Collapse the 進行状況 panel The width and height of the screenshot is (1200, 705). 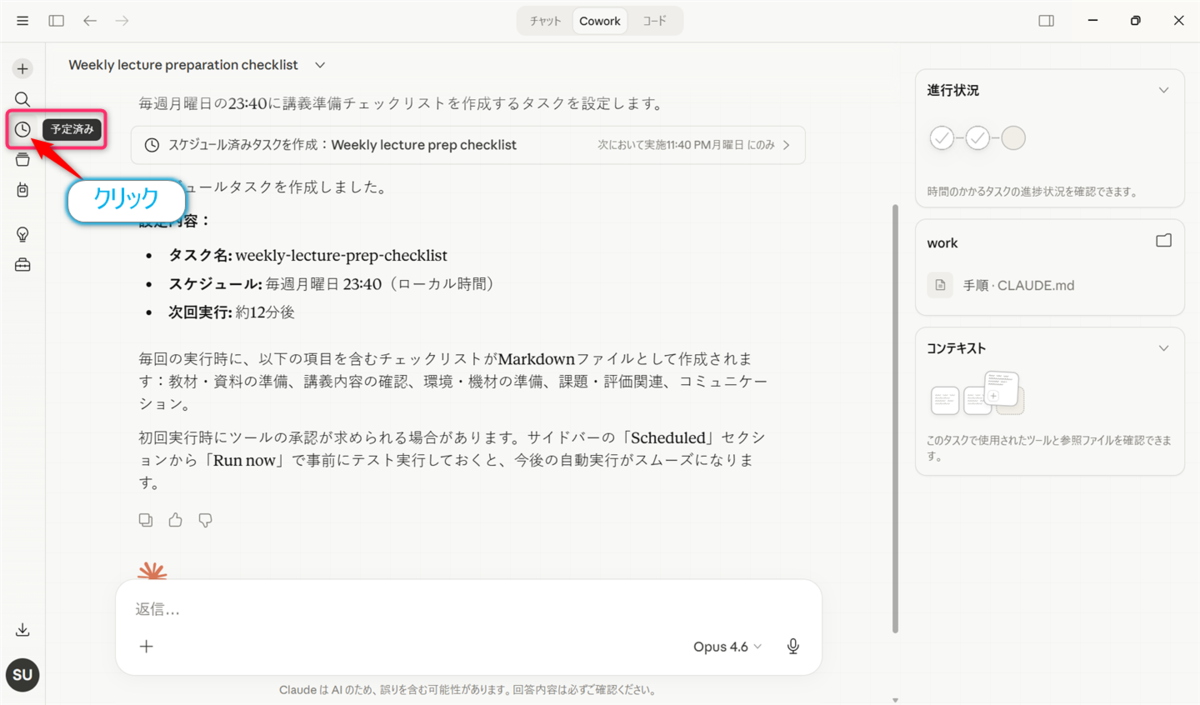(1163, 90)
